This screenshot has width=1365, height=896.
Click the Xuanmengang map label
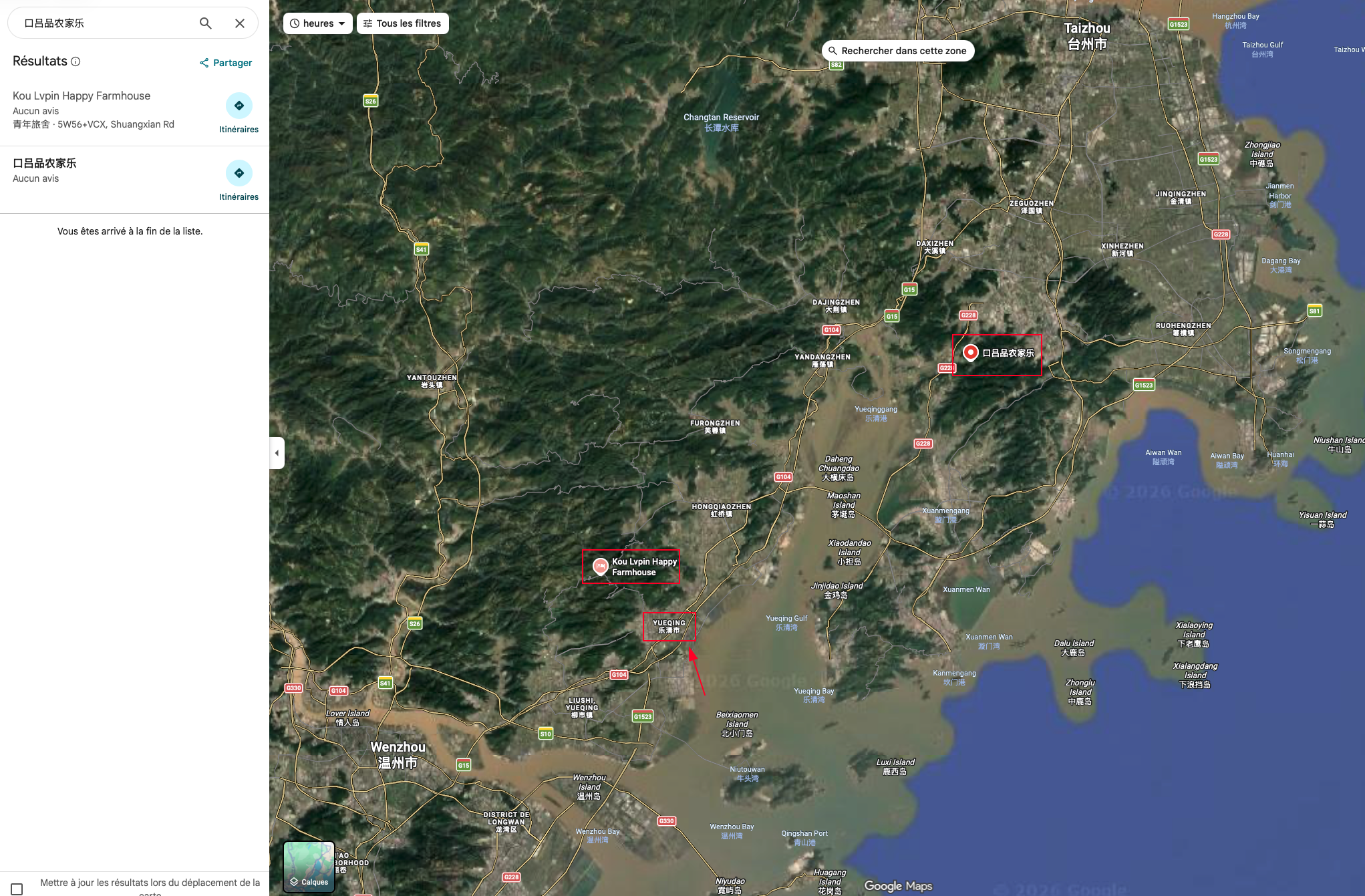tap(945, 515)
